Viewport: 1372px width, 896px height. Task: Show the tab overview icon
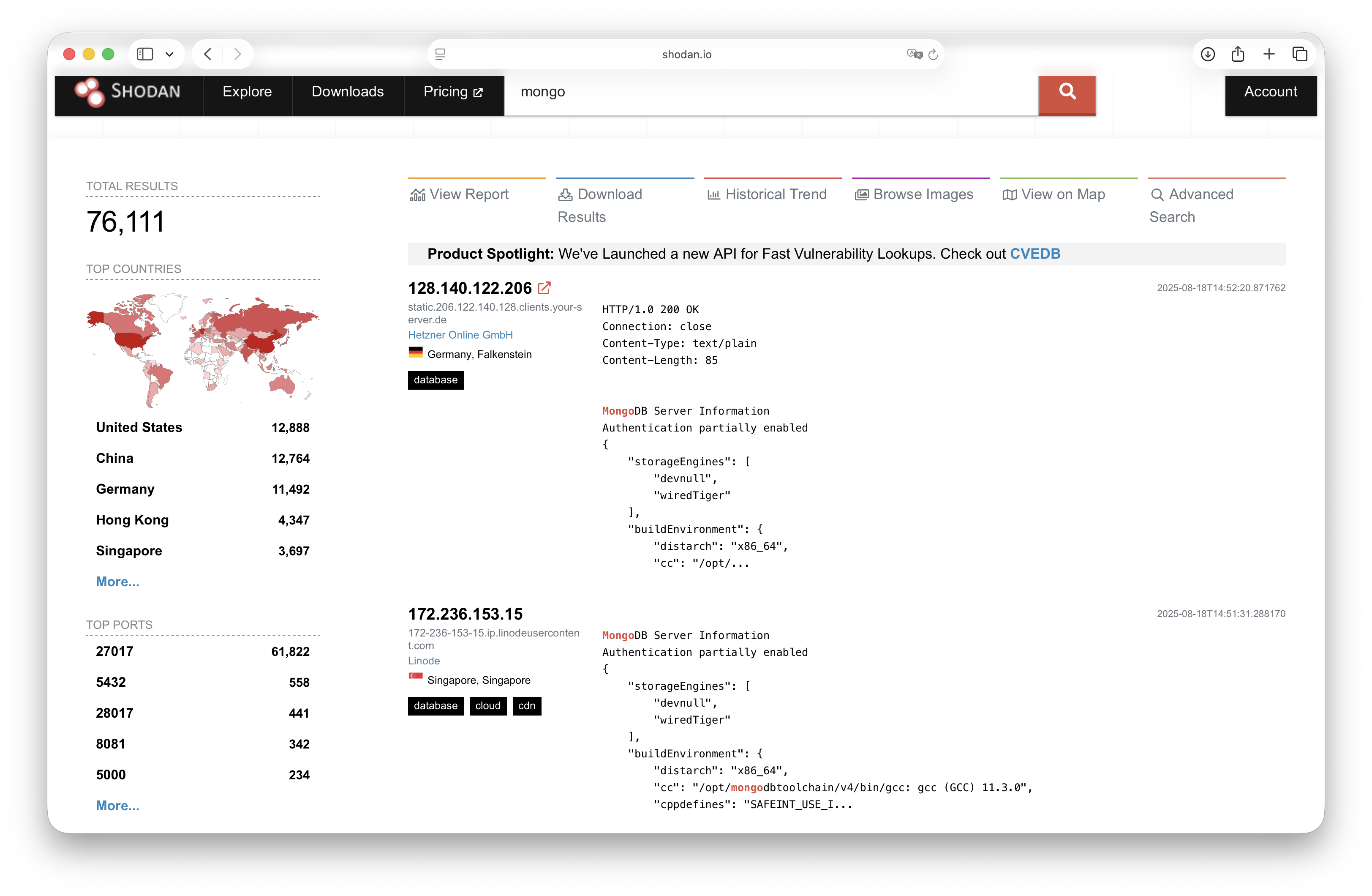1299,54
